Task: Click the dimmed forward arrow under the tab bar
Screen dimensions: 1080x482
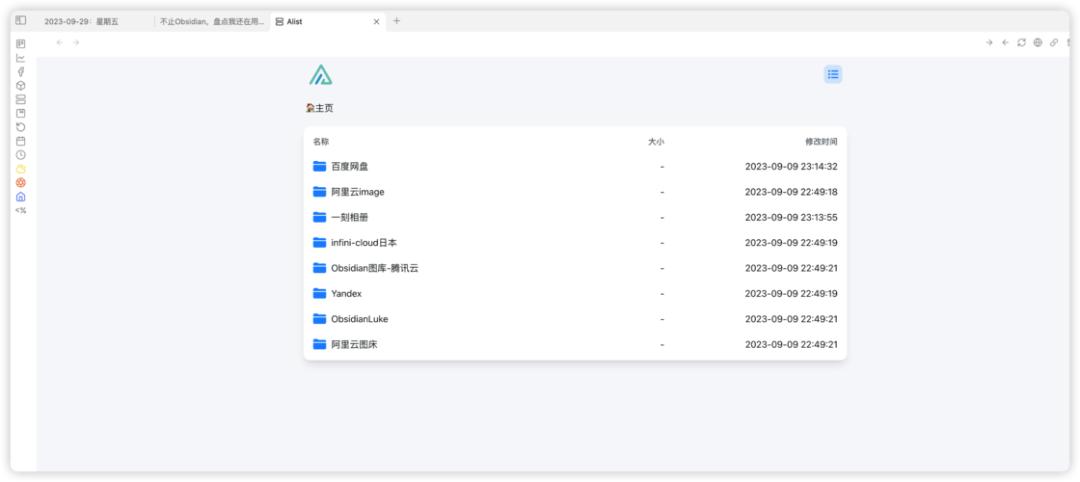Action: click(76, 43)
